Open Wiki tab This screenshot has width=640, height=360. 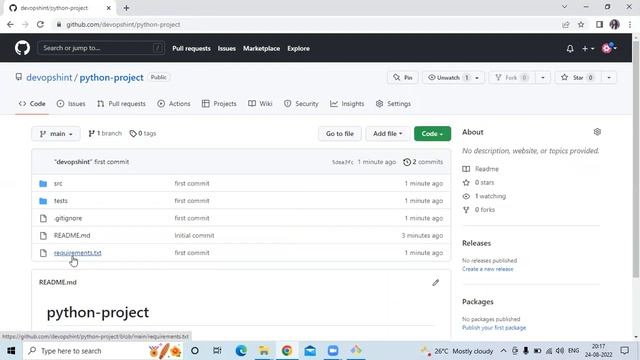[x=260, y=104]
